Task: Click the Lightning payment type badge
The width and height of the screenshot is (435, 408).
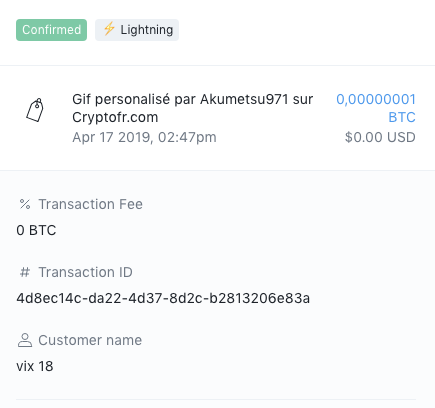Action: (137, 30)
